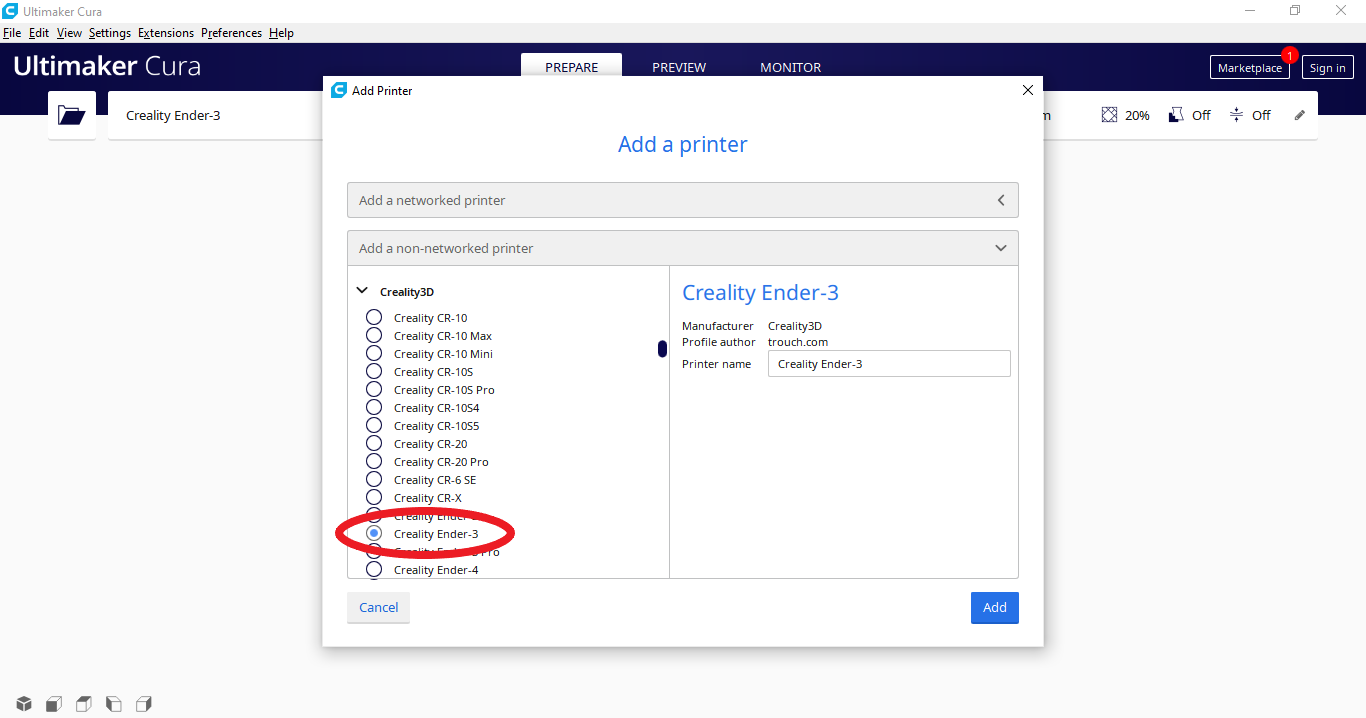The width and height of the screenshot is (1366, 718).
Task: Open the Help menu
Action: pyautogui.click(x=281, y=33)
